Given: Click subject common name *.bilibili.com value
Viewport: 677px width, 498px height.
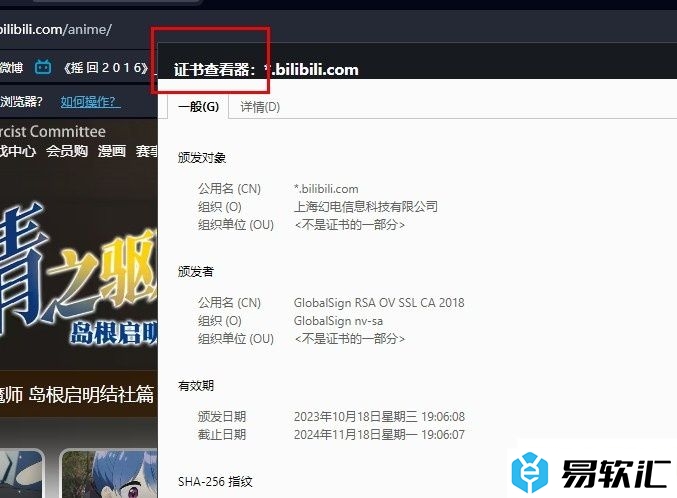Looking at the screenshot, I should point(326,189).
